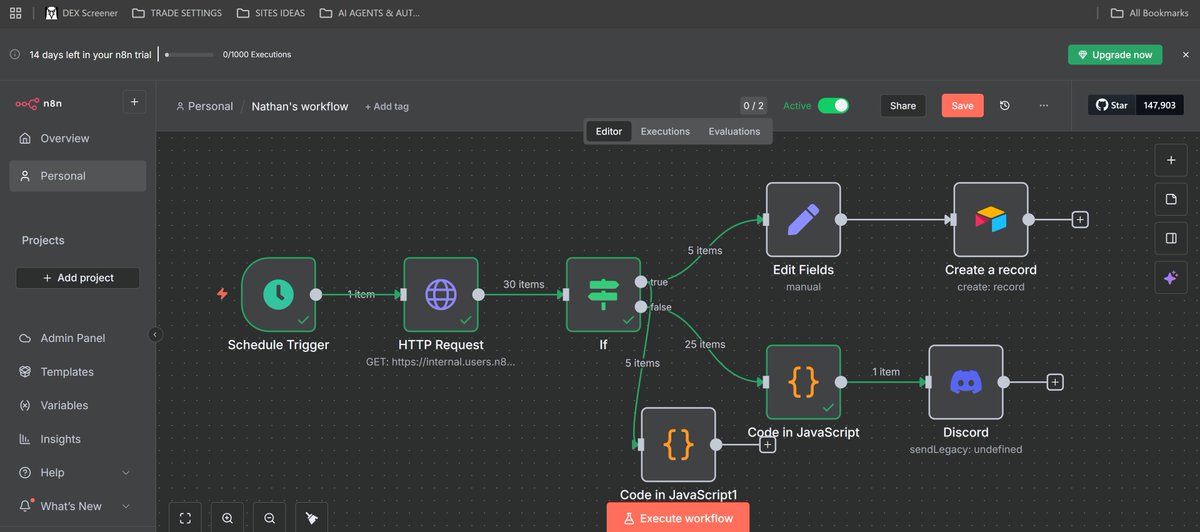The width and height of the screenshot is (1200, 532).
Task: Zoom out of the canvas
Action: point(269,518)
